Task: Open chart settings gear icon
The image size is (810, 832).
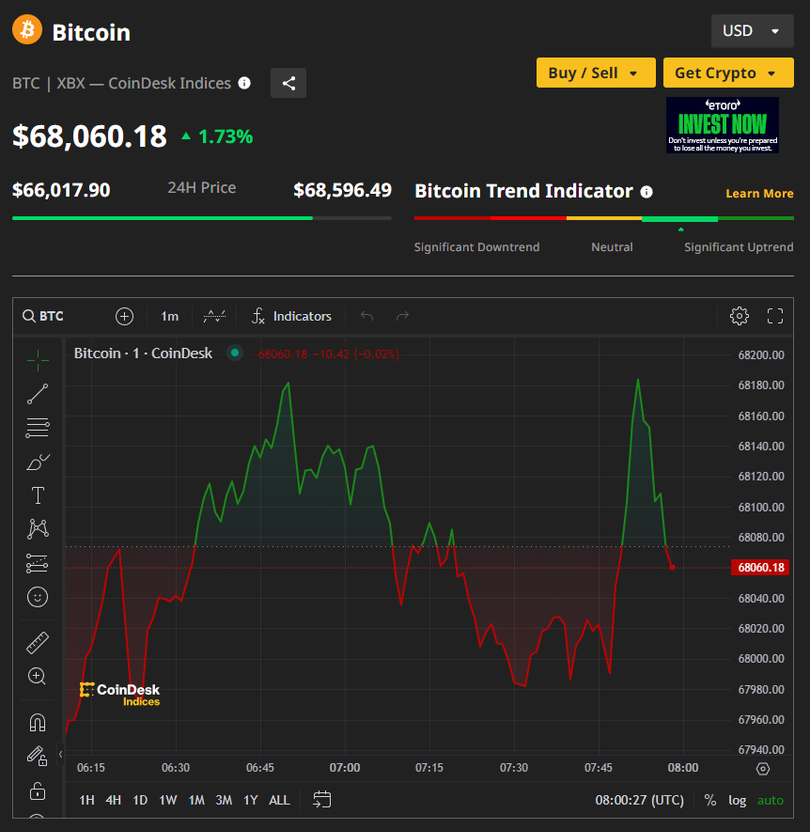Action: (x=739, y=316)
